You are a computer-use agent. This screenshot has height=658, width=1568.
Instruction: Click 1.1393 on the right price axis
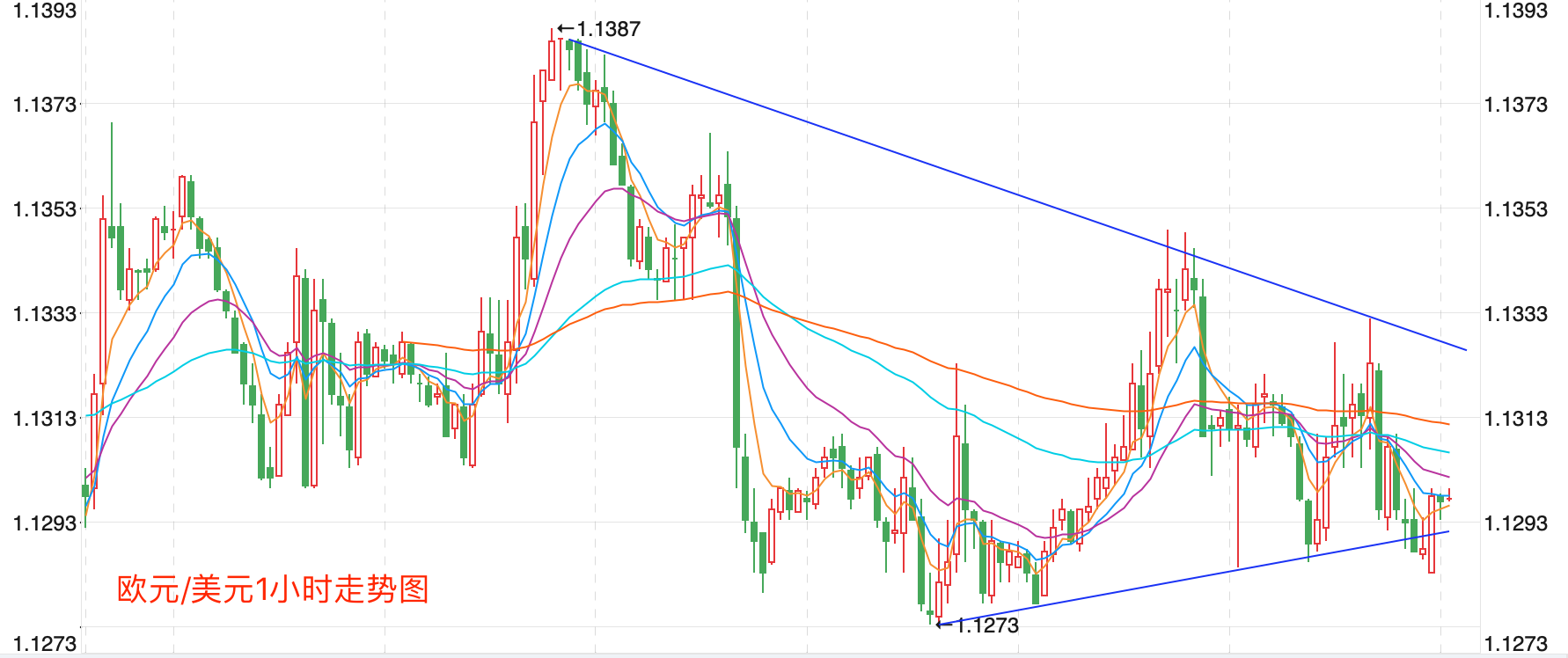1515,11
